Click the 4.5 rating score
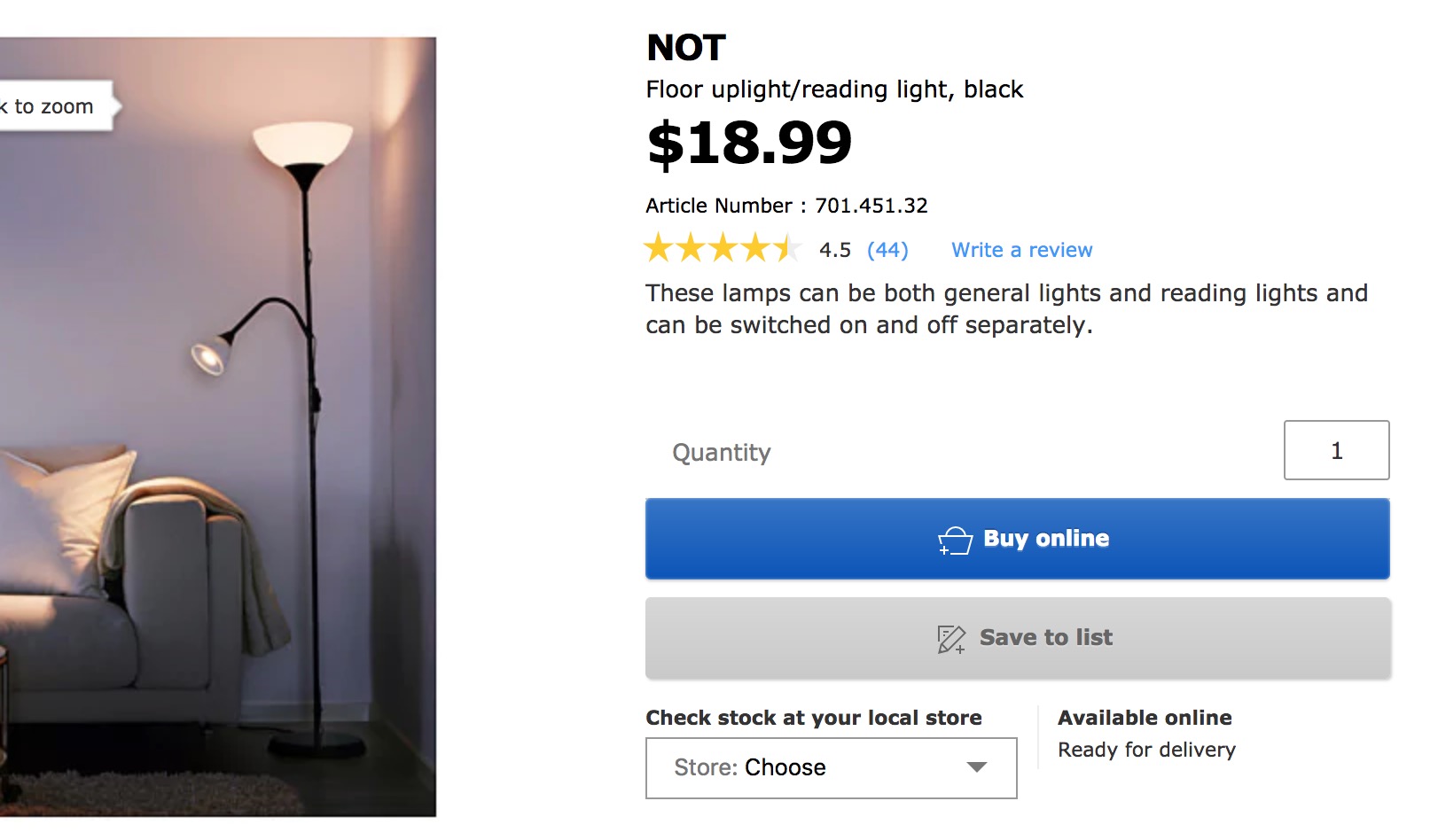This screenshot has height=840, width=1438. [x=834, y=250]
